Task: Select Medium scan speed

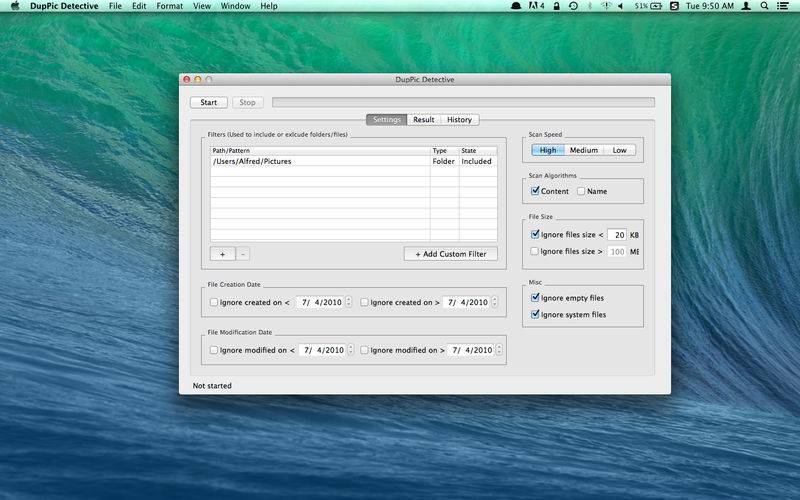Action: click(584, 150)
